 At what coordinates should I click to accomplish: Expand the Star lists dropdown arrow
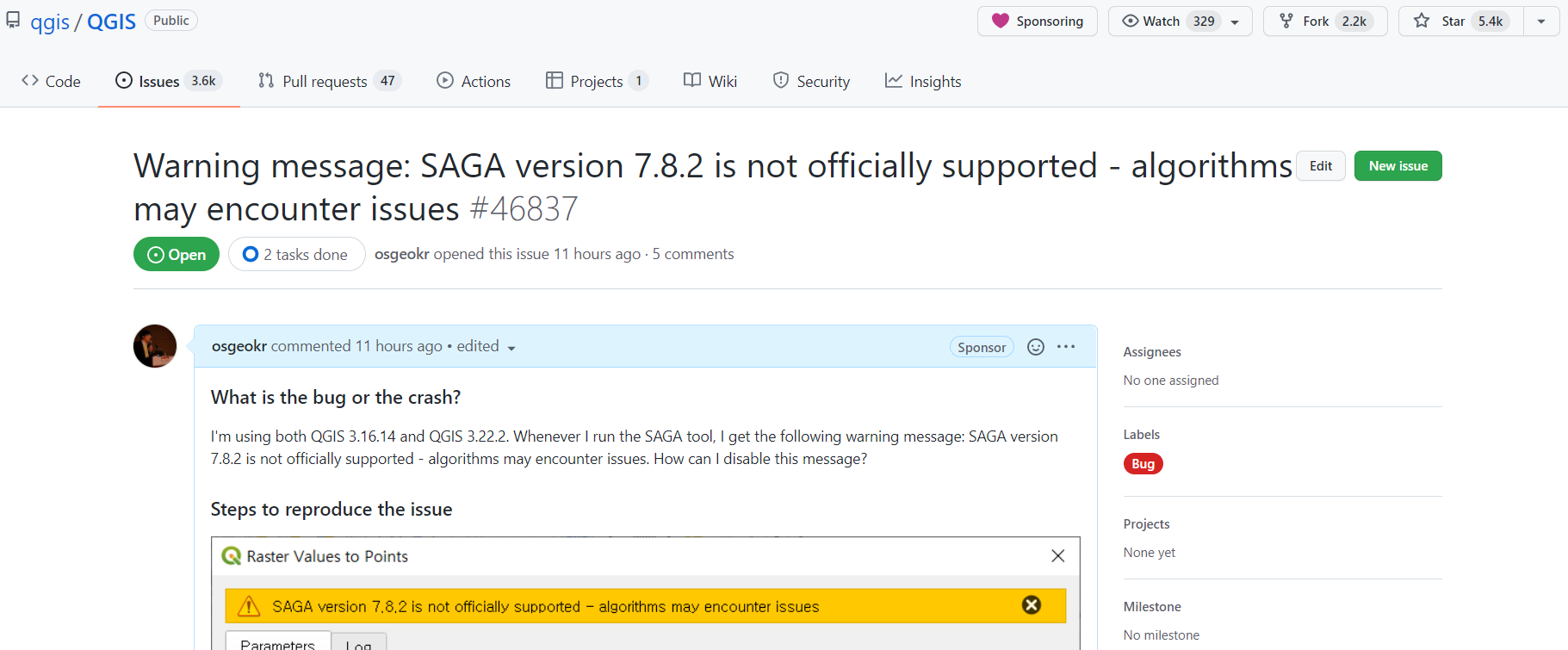point(1541,22)
